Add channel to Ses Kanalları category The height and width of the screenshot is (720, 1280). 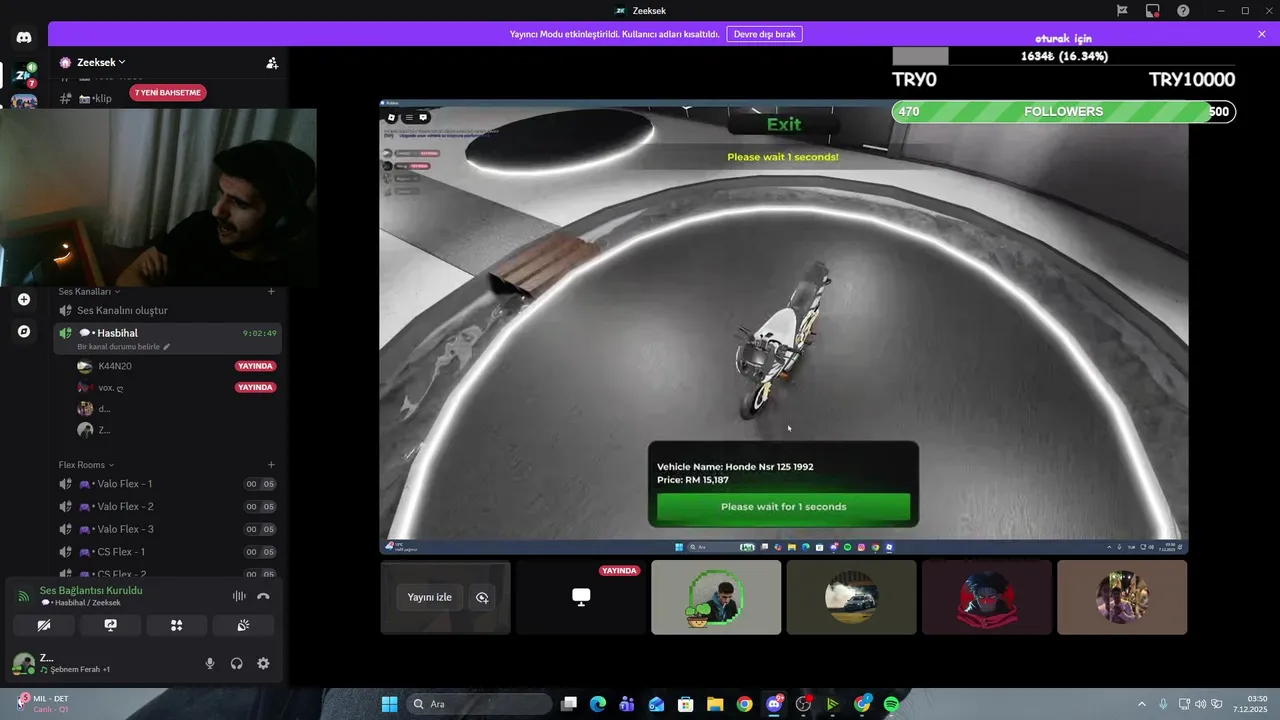click(271, 291)
